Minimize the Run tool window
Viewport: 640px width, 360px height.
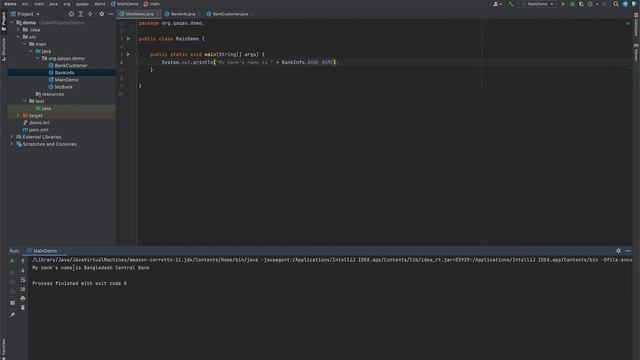pos(628,251)
